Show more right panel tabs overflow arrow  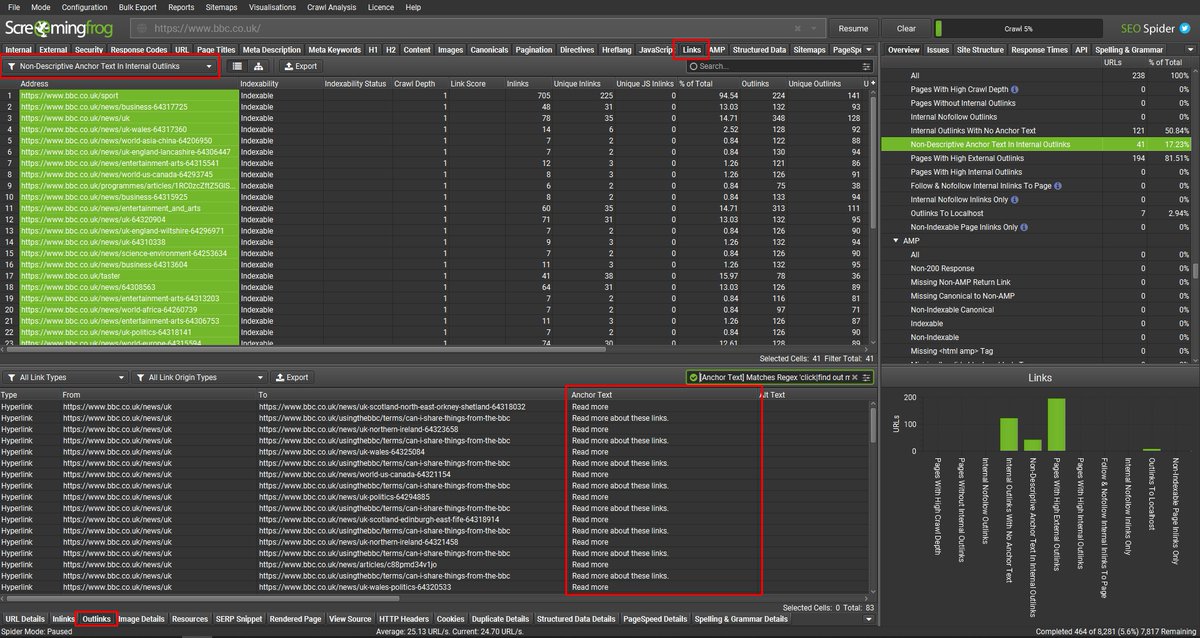(x=1188, y=49)
